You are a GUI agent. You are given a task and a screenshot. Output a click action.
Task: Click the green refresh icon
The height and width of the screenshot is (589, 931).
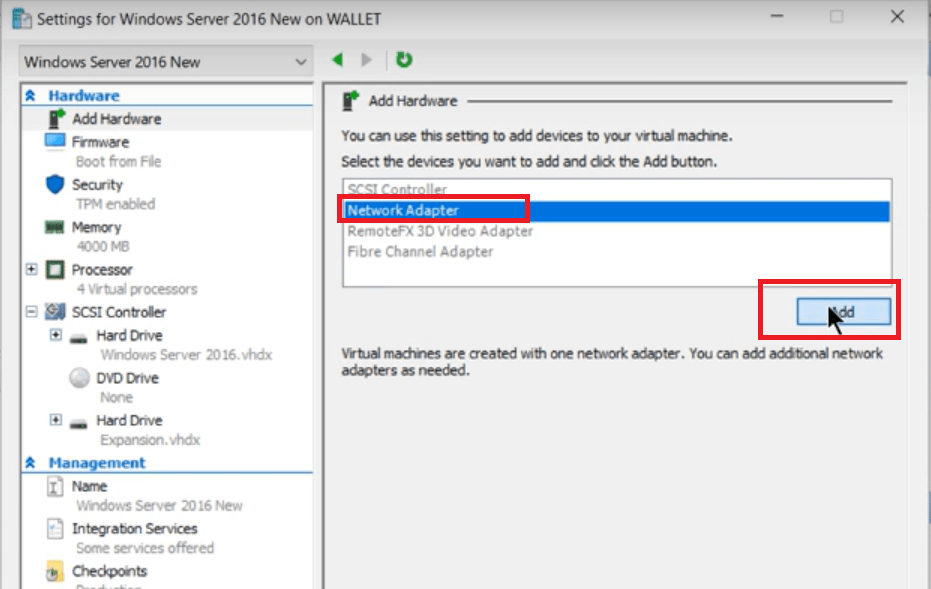[404, 60]
